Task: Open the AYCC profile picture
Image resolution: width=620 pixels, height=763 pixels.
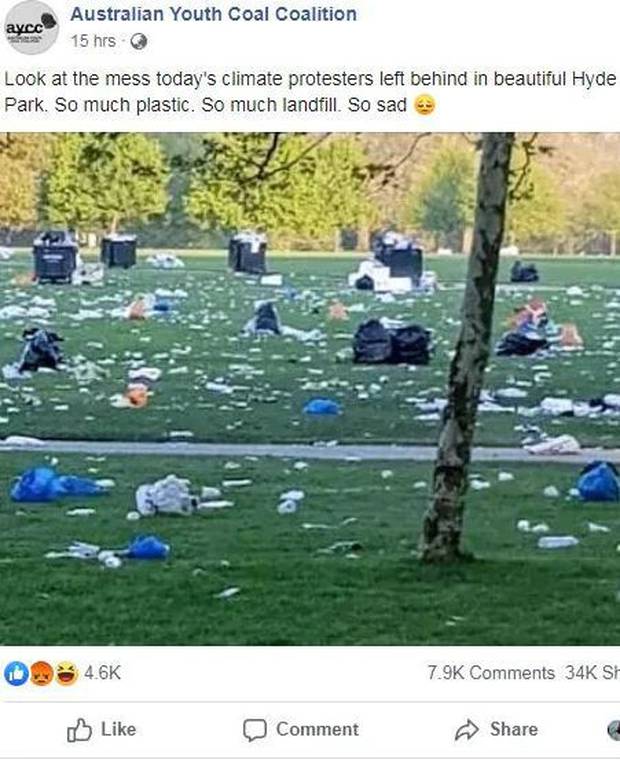Action: (x=31, y=28)
